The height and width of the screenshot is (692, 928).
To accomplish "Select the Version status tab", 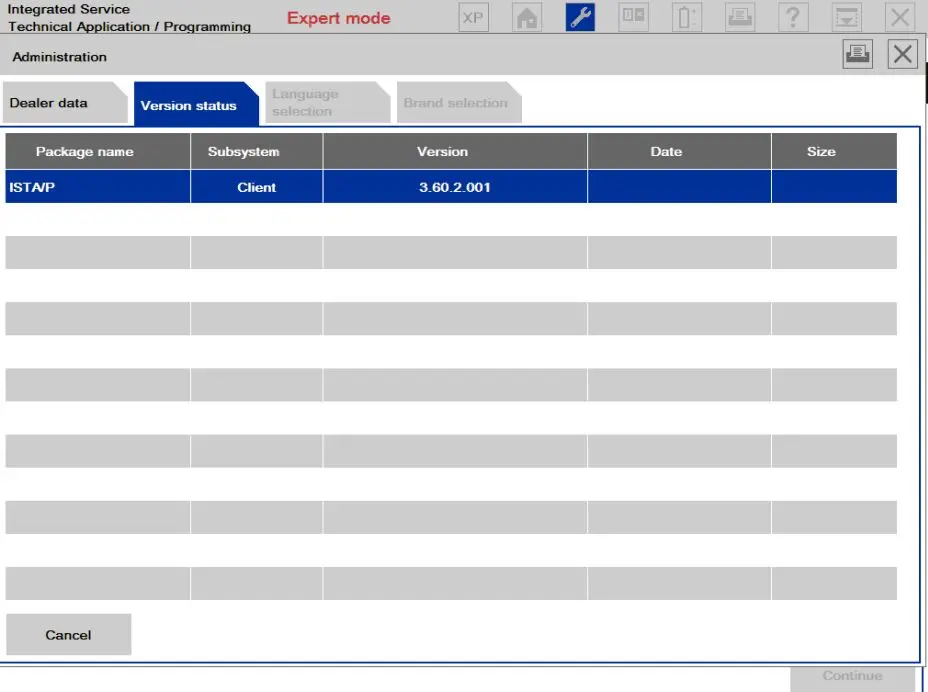I will click(x=196, y=104).
